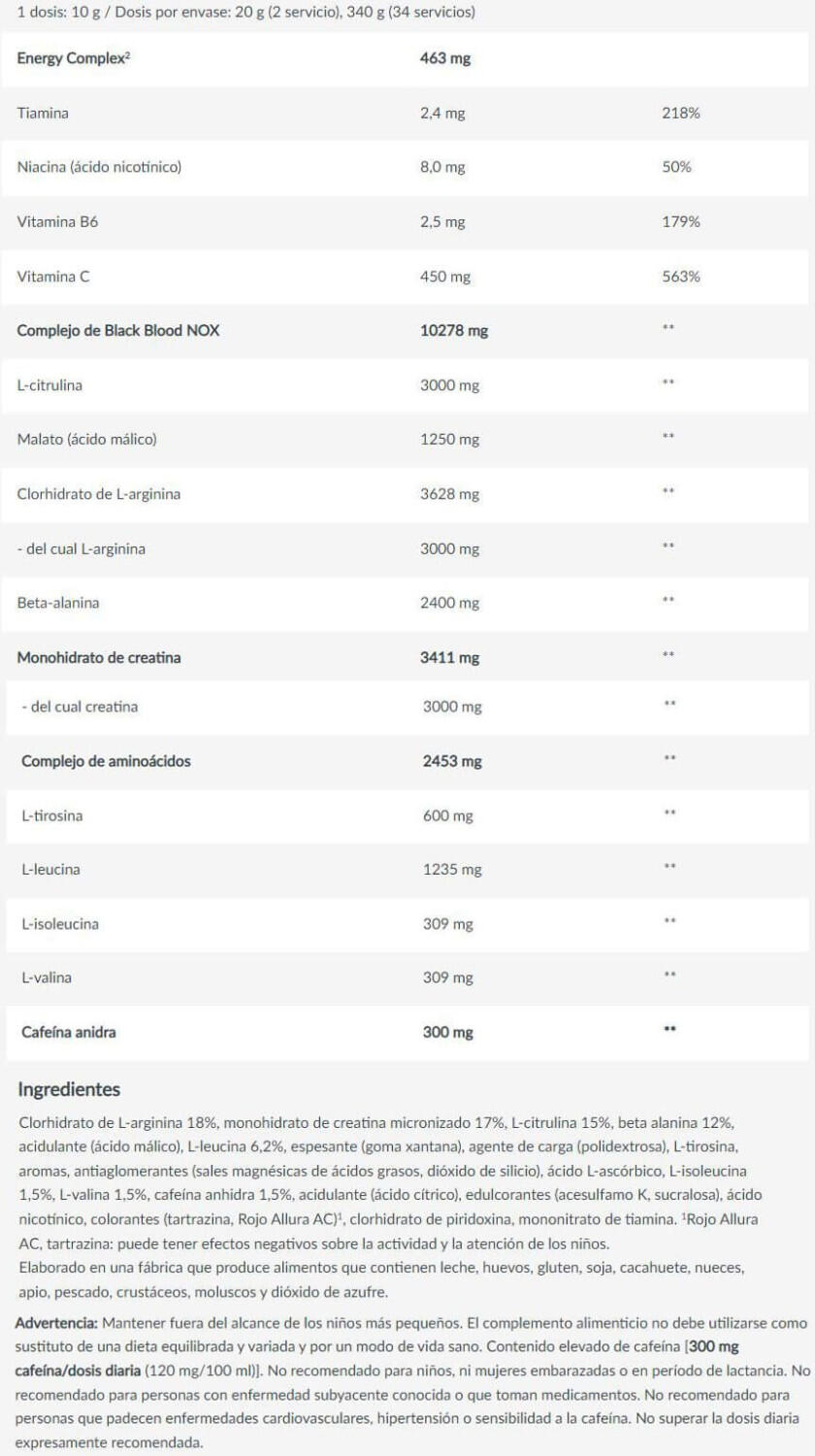Select the L-valina row label
The image size is (815, 1456).
pyautogui.click(x=46, y=977)
